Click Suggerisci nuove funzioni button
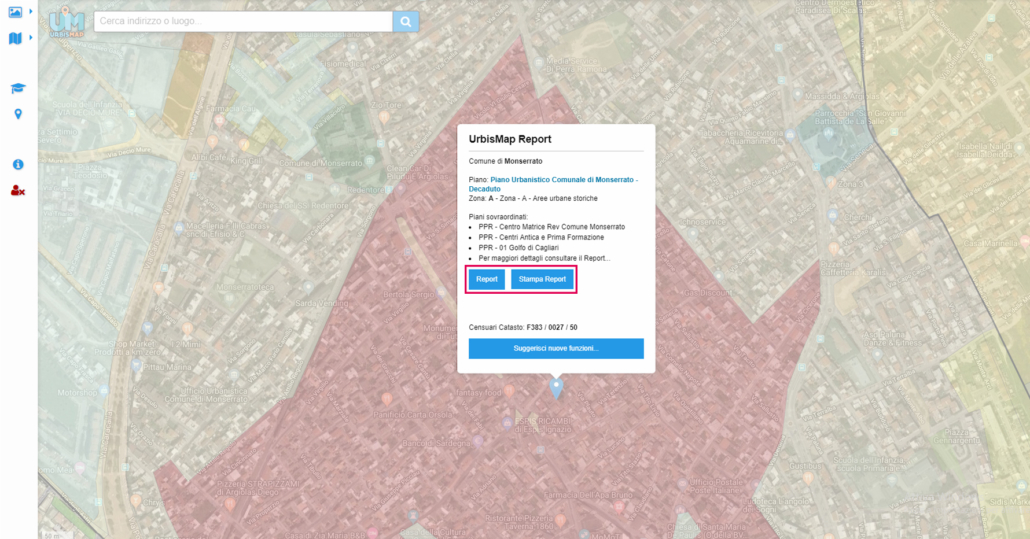1030x539 pixels. [556, 349]
